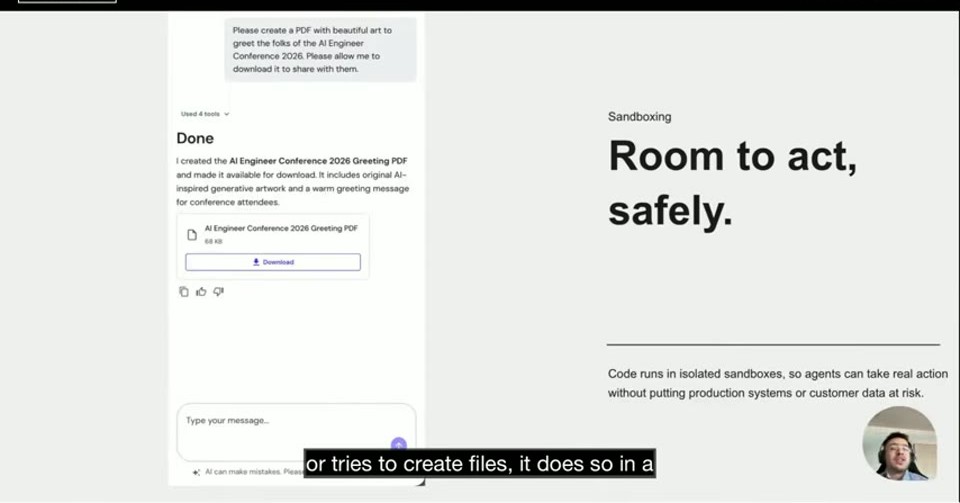Click the 'Done' heading in the response
Screen dimensions: 960x503
click(x=195, y=138)
